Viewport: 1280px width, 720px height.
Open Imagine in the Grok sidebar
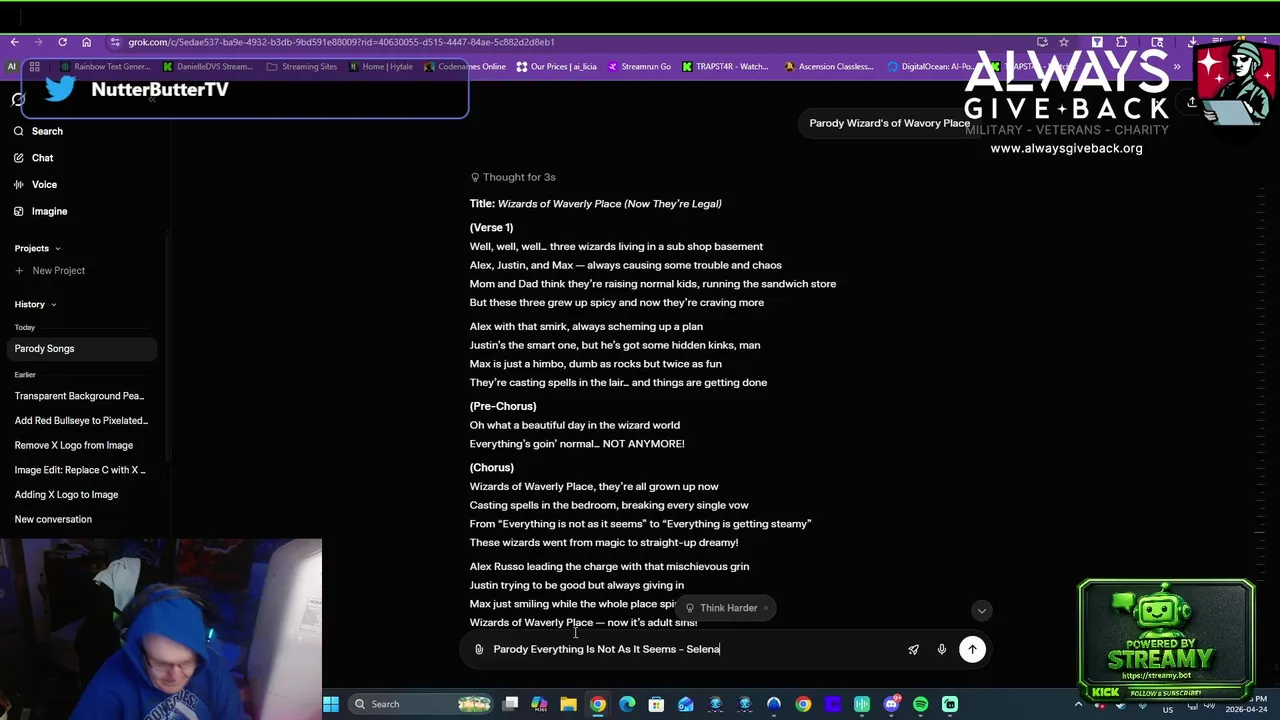tap(41, 212)
